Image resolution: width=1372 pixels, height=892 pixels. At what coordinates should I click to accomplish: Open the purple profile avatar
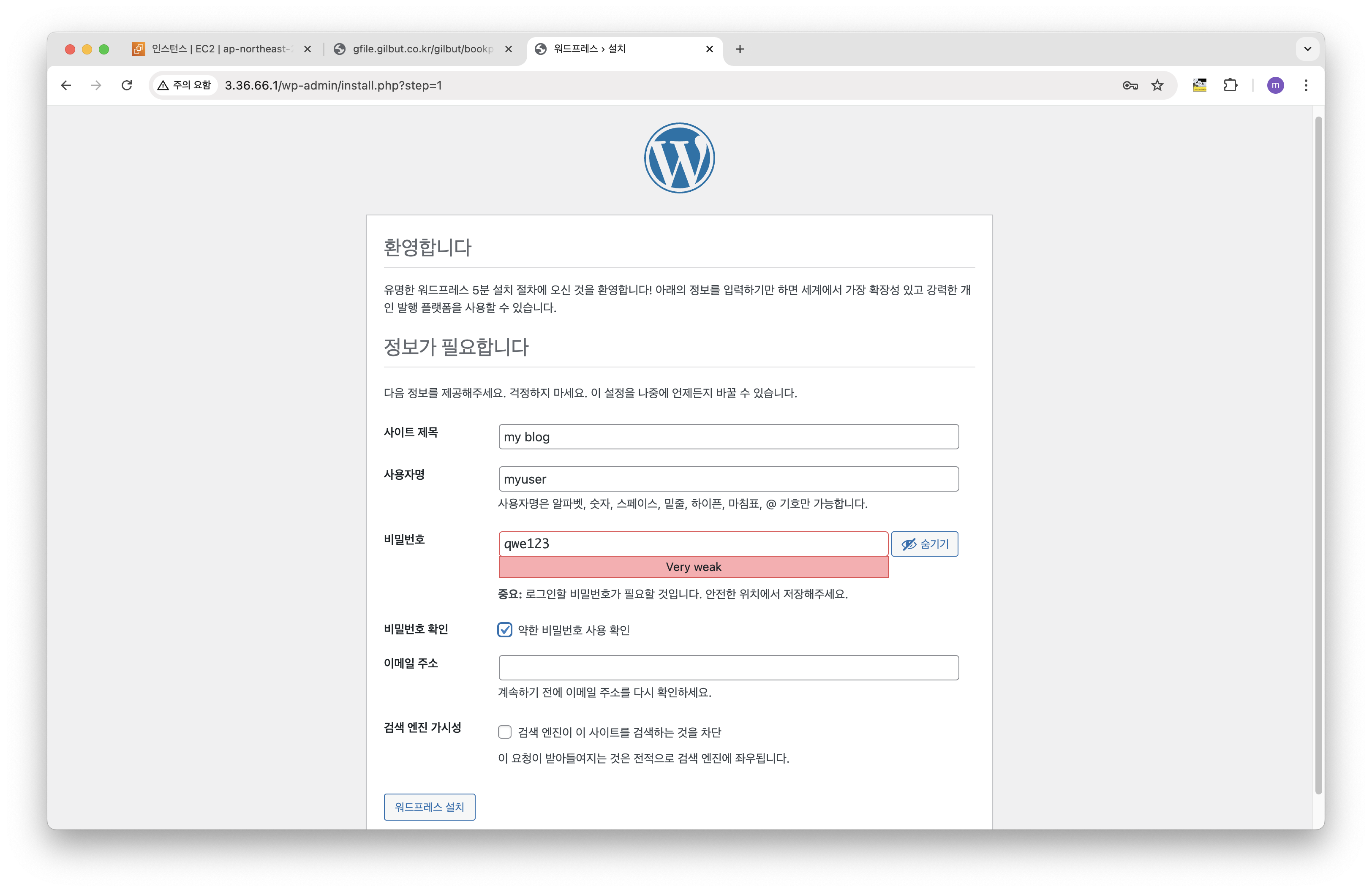click(x=1275, y=85)
